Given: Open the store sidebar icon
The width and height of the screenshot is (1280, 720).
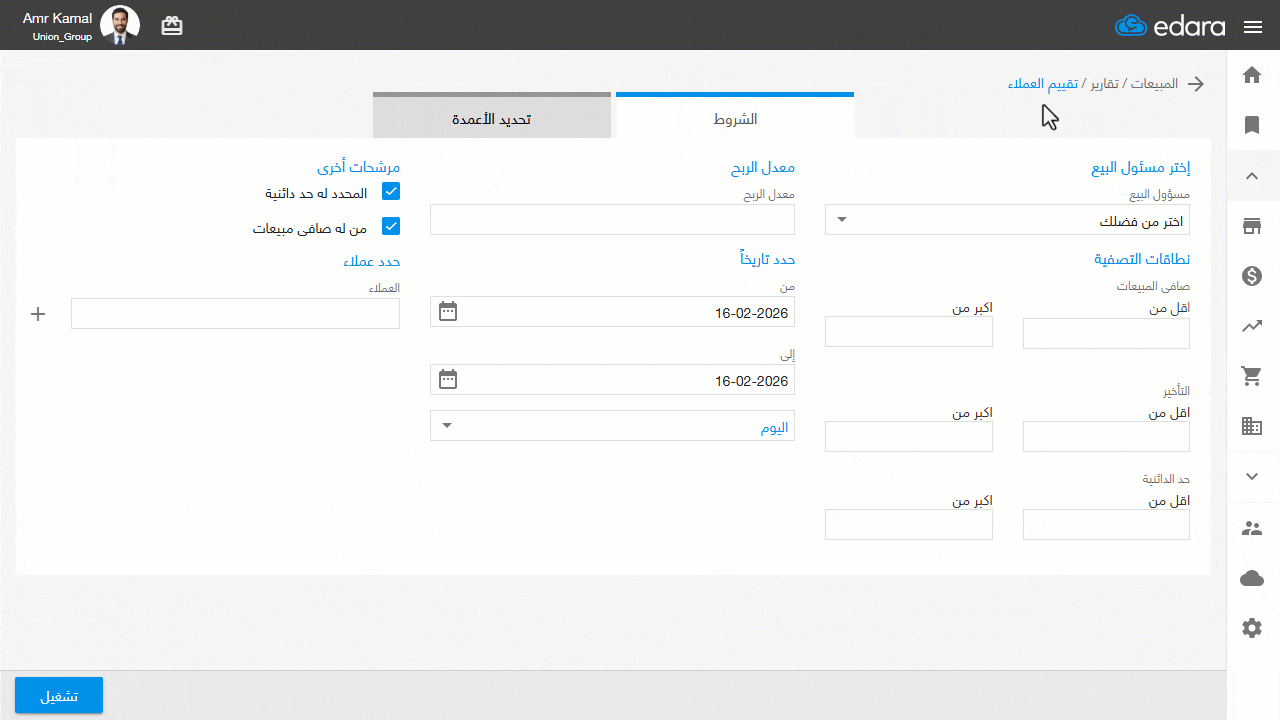Looking at the screenshot, I should click(1252, 226).
